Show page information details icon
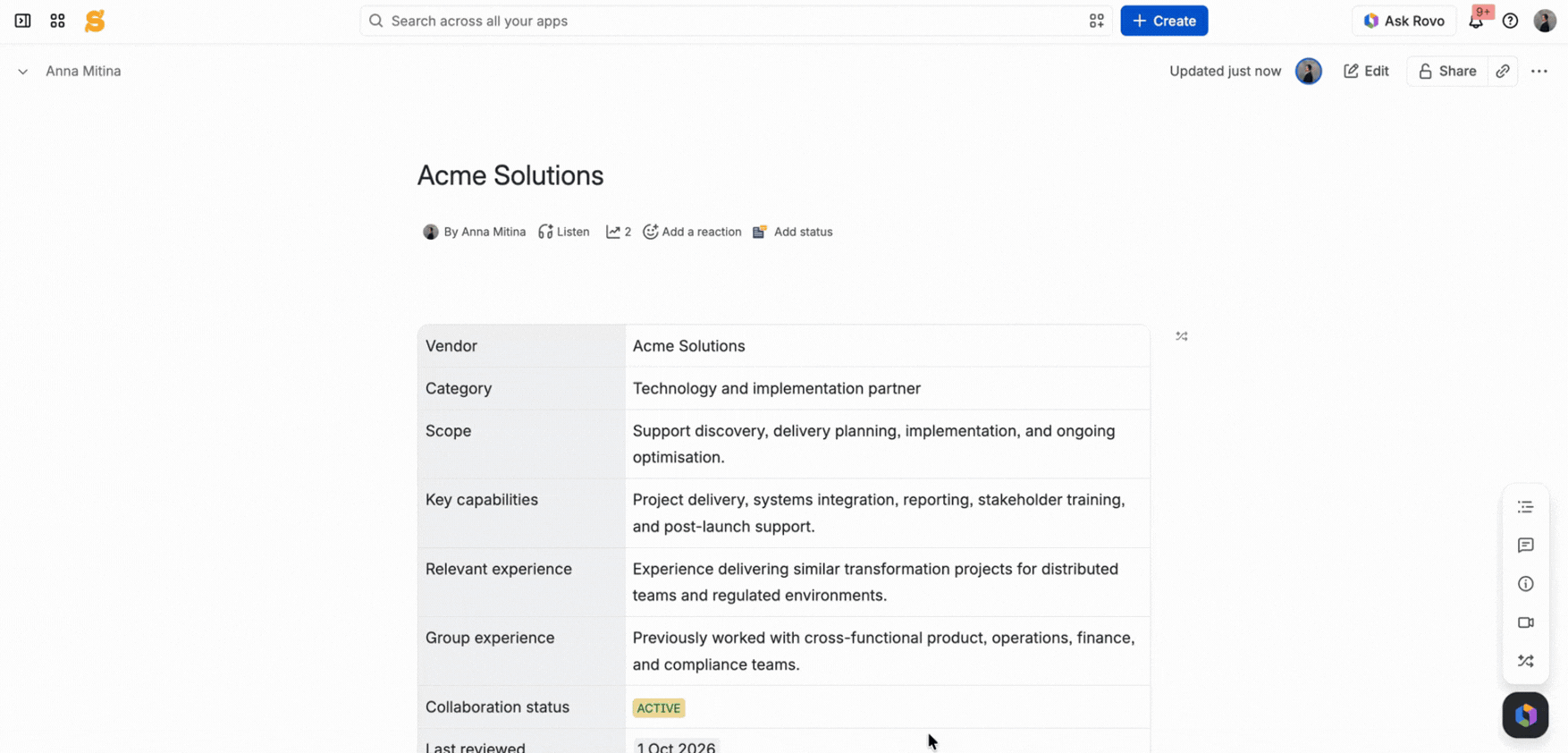The image size is (1568, 753). pyautogui.click(x=1525, y=584)
